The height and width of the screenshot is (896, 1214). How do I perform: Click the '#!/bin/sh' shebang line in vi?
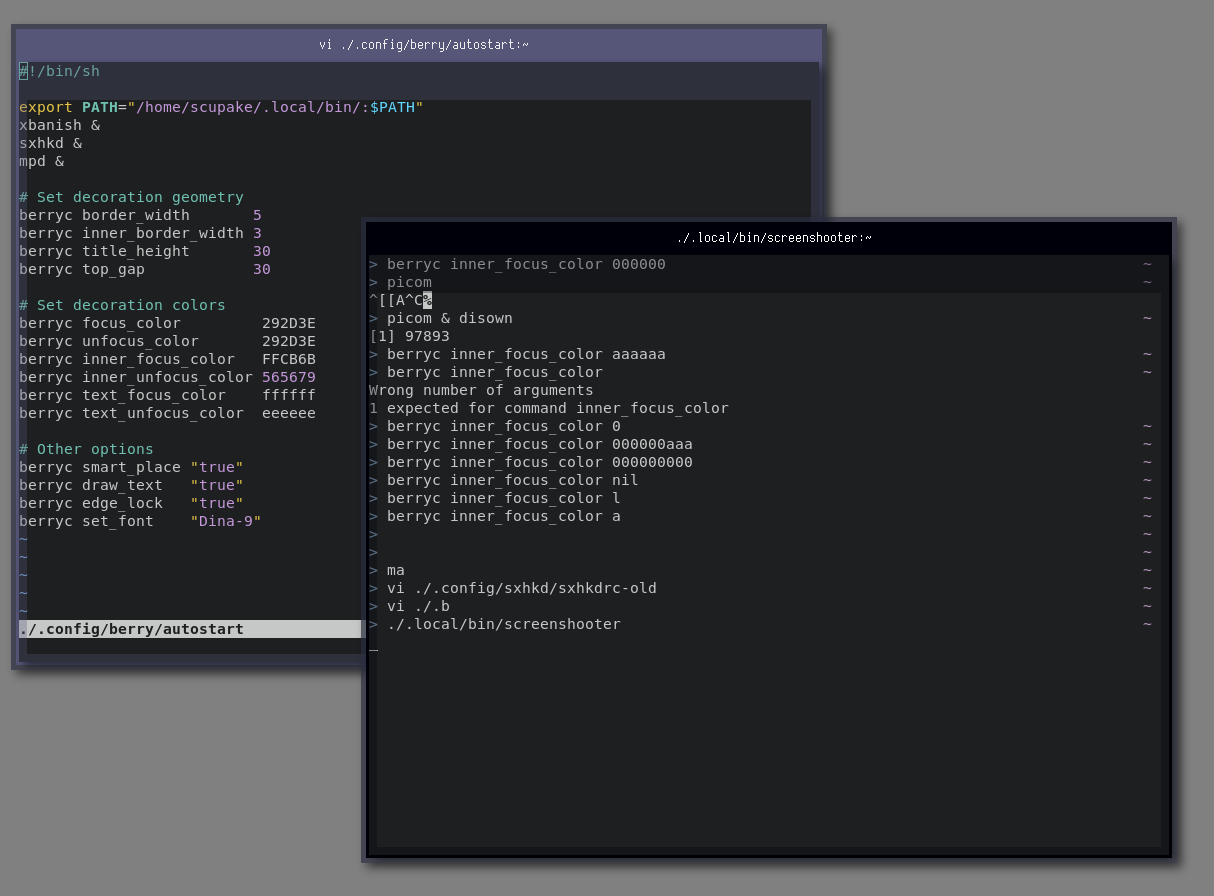59,71
